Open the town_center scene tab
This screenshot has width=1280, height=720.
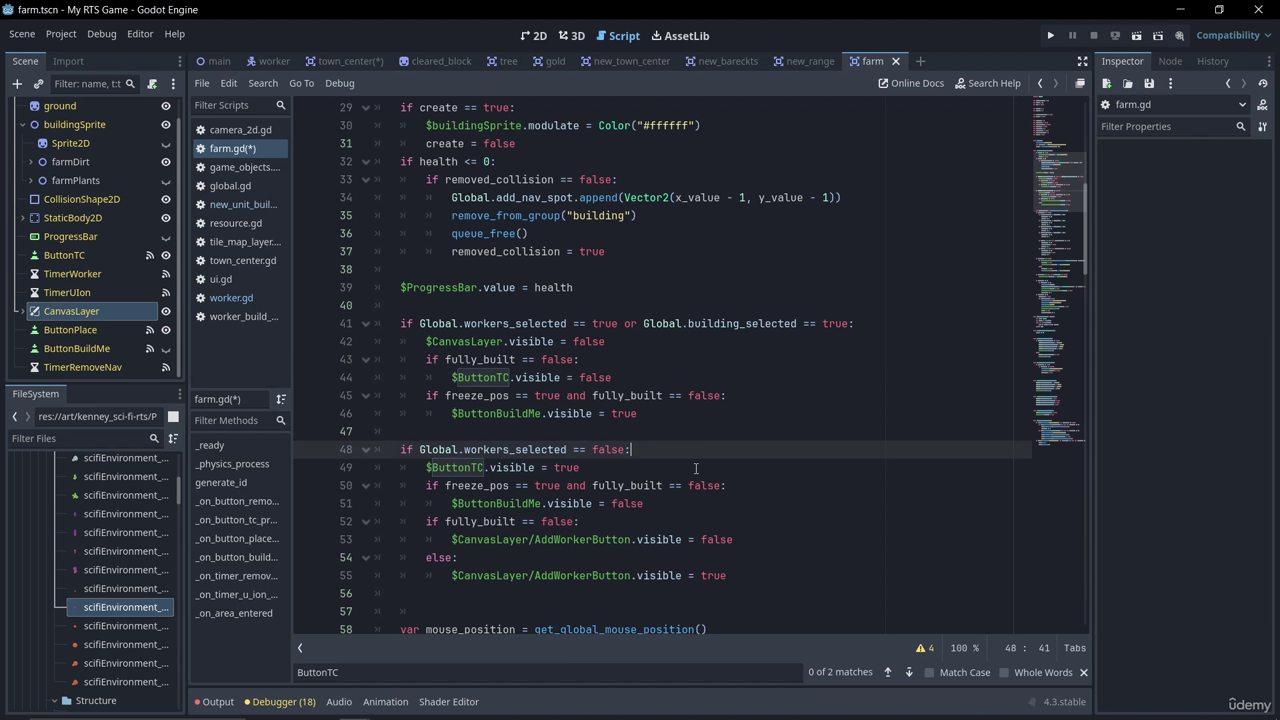(x=345, y=61)
